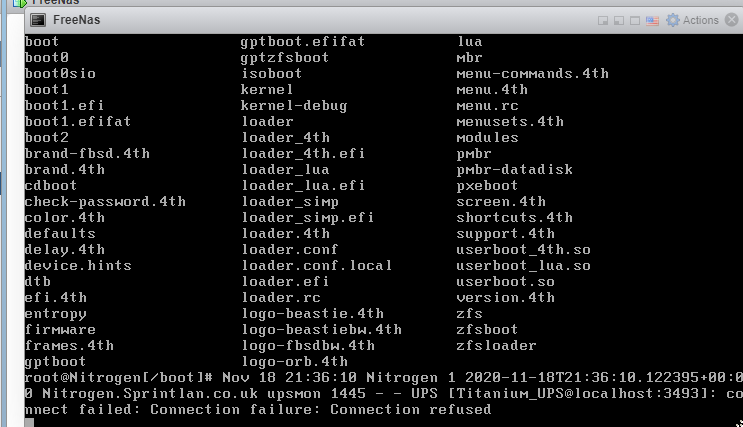
Task: Close the FreeNas console window
Action: tap(732, 20)
